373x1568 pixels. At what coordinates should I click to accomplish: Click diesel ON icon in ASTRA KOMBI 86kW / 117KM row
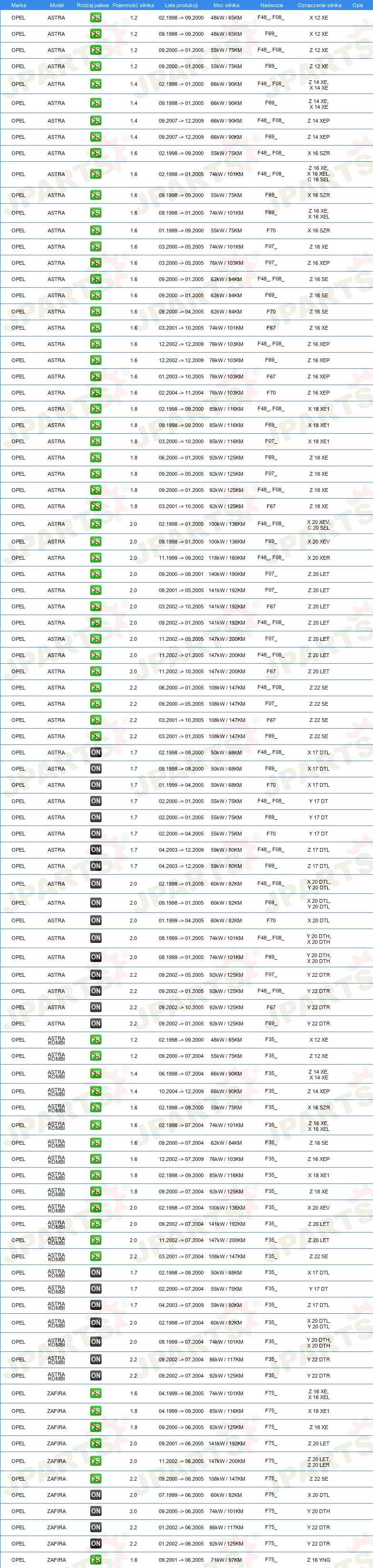(x=95, y=1359)
